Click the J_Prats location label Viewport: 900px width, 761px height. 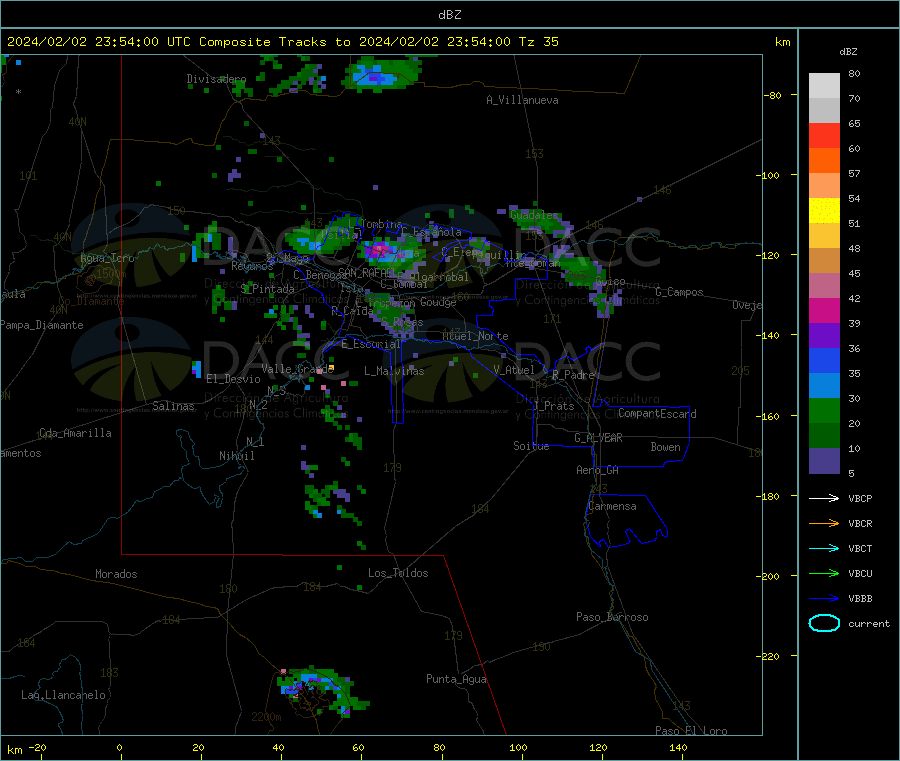point(554,406)
